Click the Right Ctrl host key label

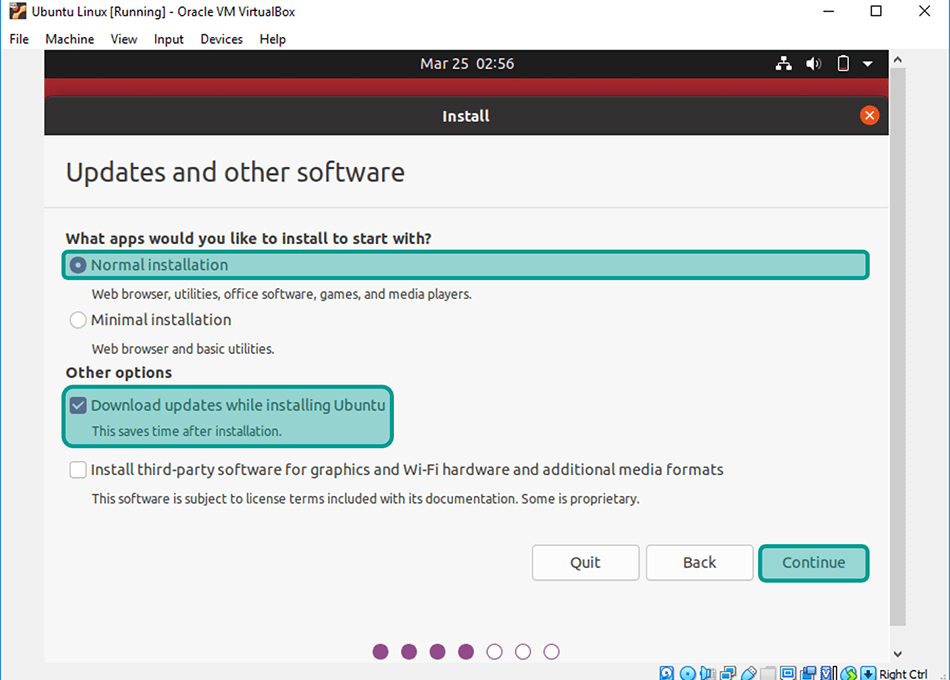(903, 673)
